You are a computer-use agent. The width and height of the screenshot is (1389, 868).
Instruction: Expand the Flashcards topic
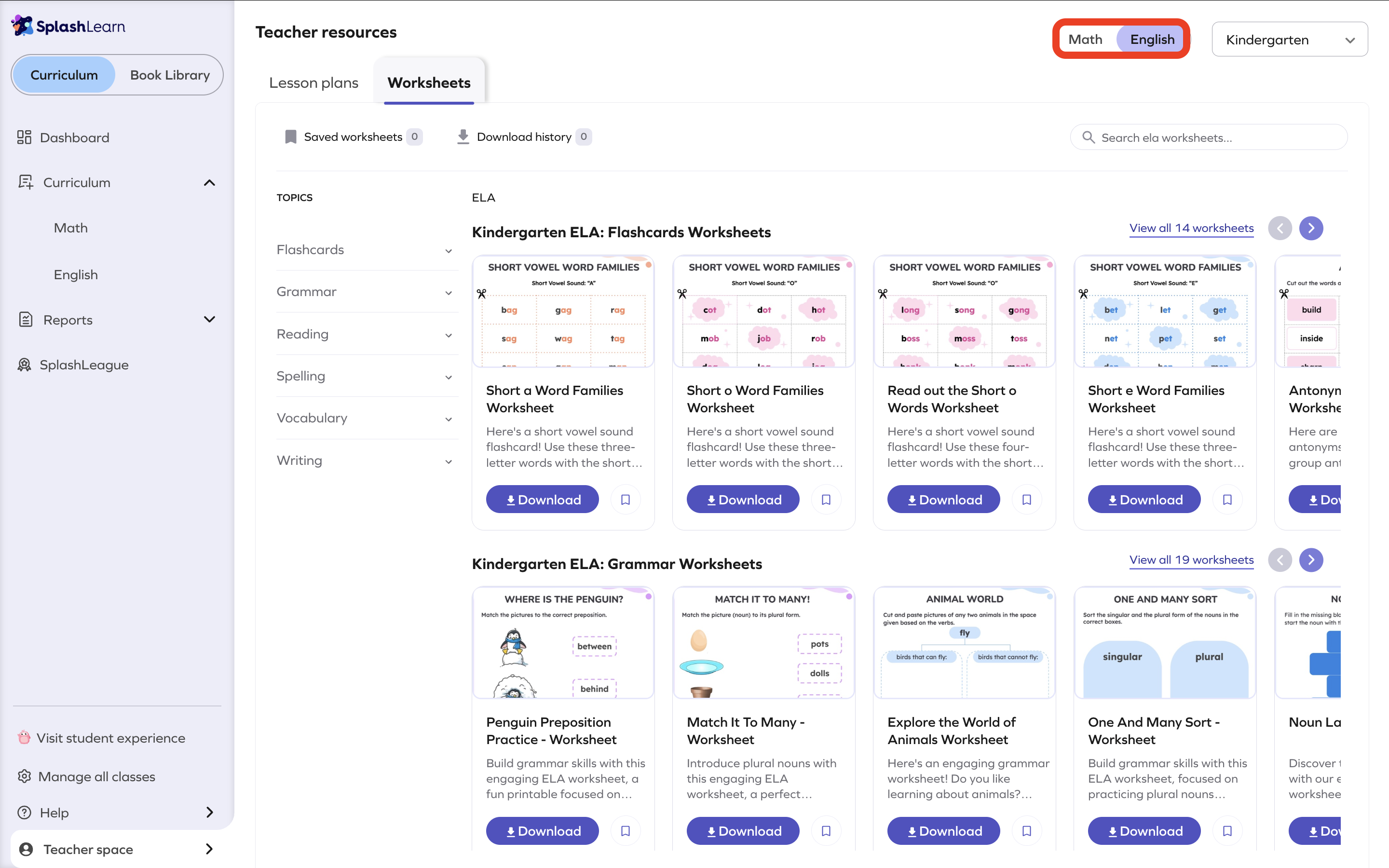368,250
